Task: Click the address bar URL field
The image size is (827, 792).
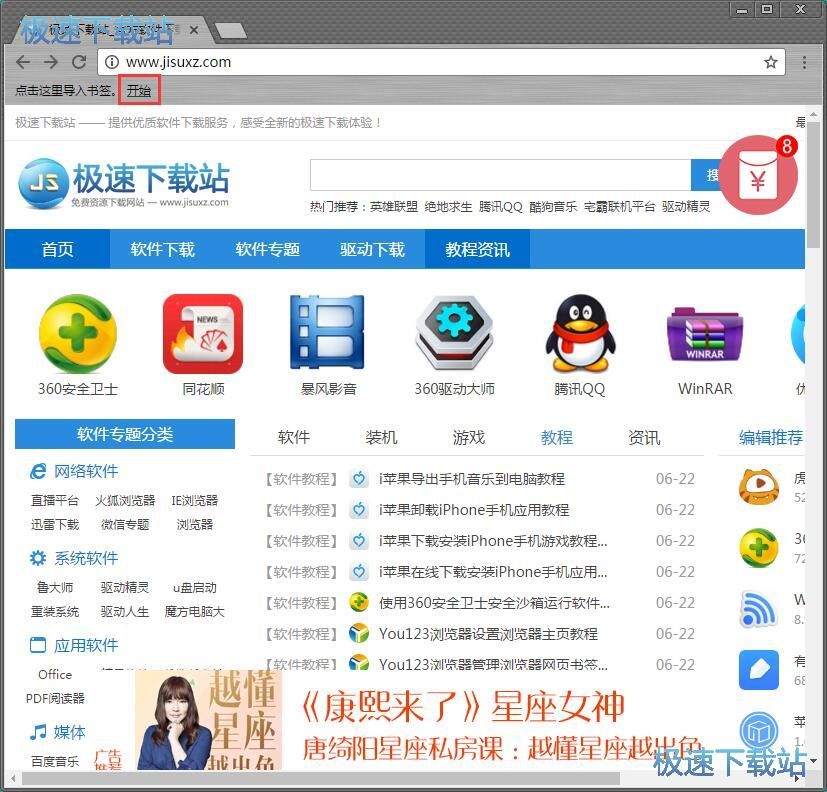Action: [441, 62]
